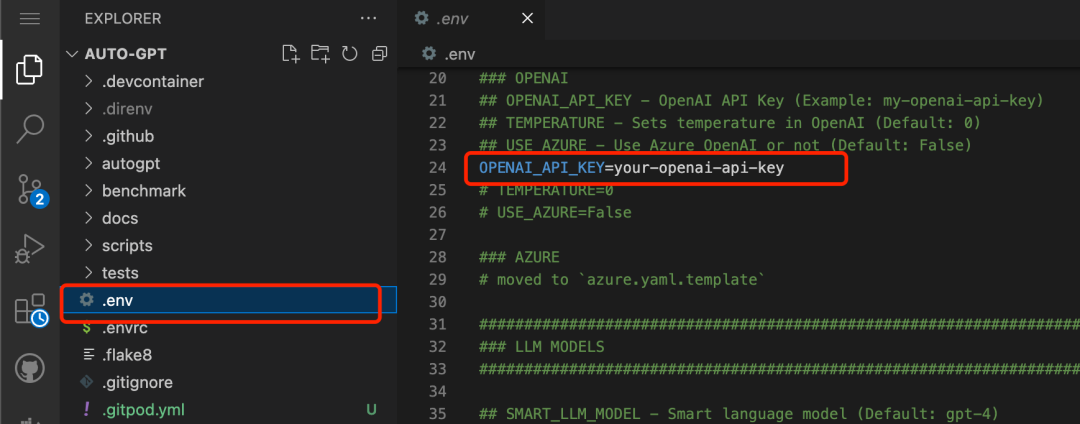Place cursor on OPENAI_API_KEY variable name

541,168
